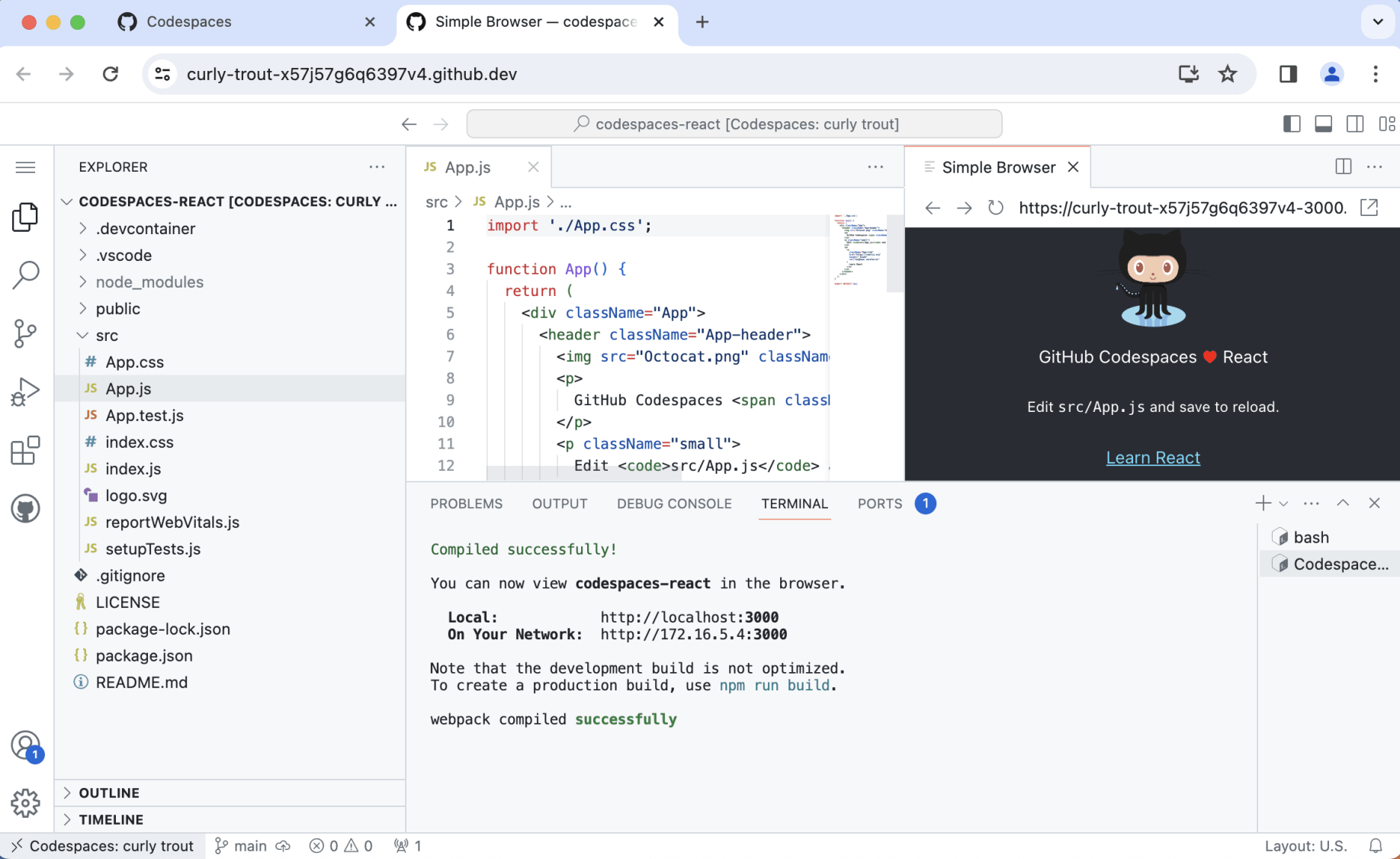Switch to the PORTS tab
This screenshot has width=1400, height=859.
point(879,503)
